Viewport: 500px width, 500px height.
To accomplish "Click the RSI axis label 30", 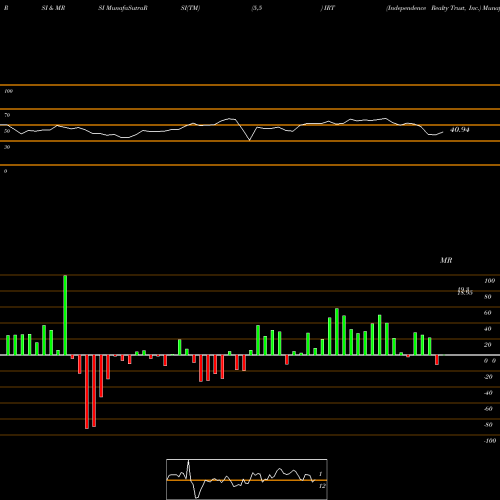I will coord(7,147).
